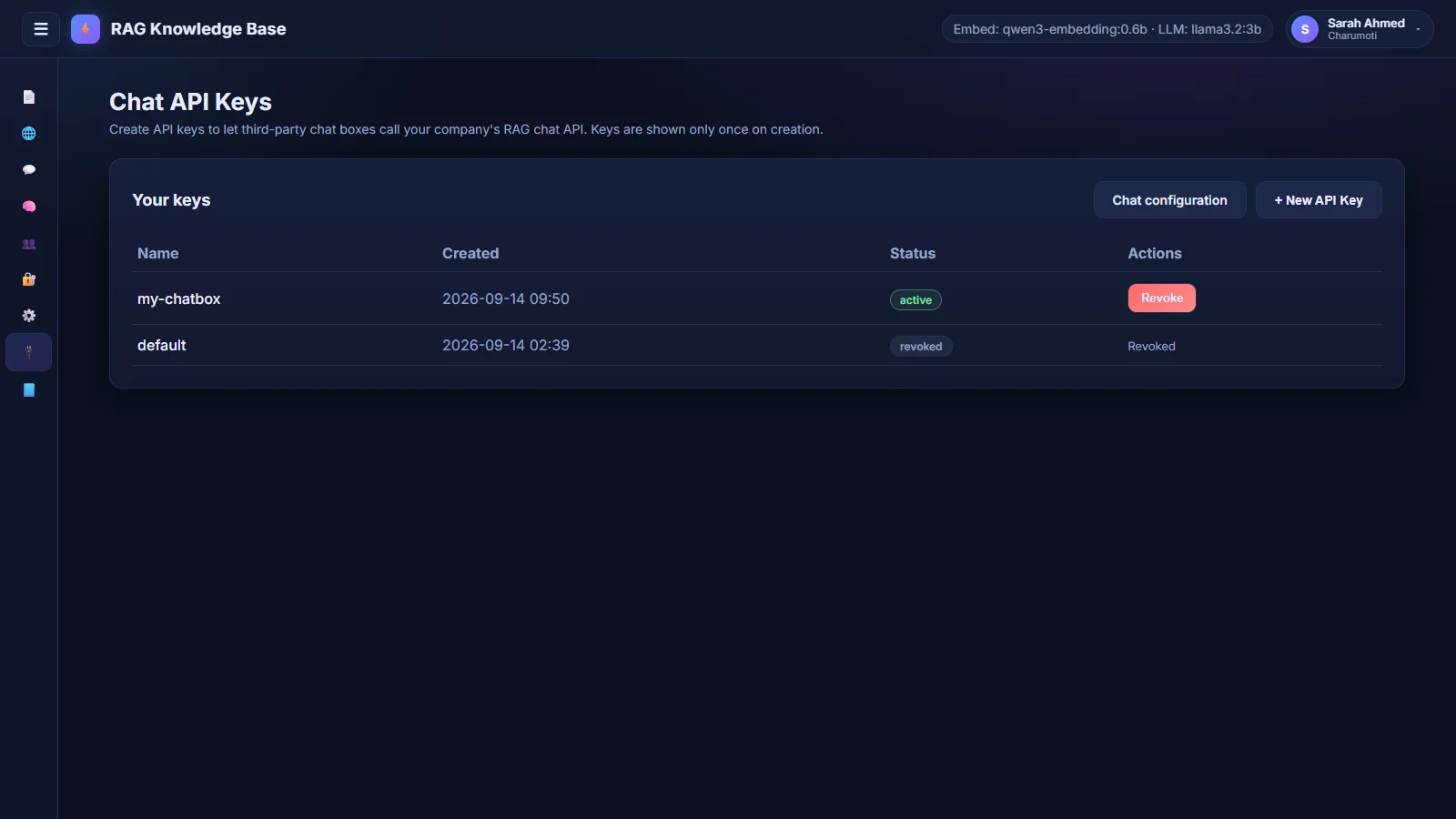The image size is (1456, 819).
Task: Open the settings gear sidebar icon
Action: [x=29, y=316]
